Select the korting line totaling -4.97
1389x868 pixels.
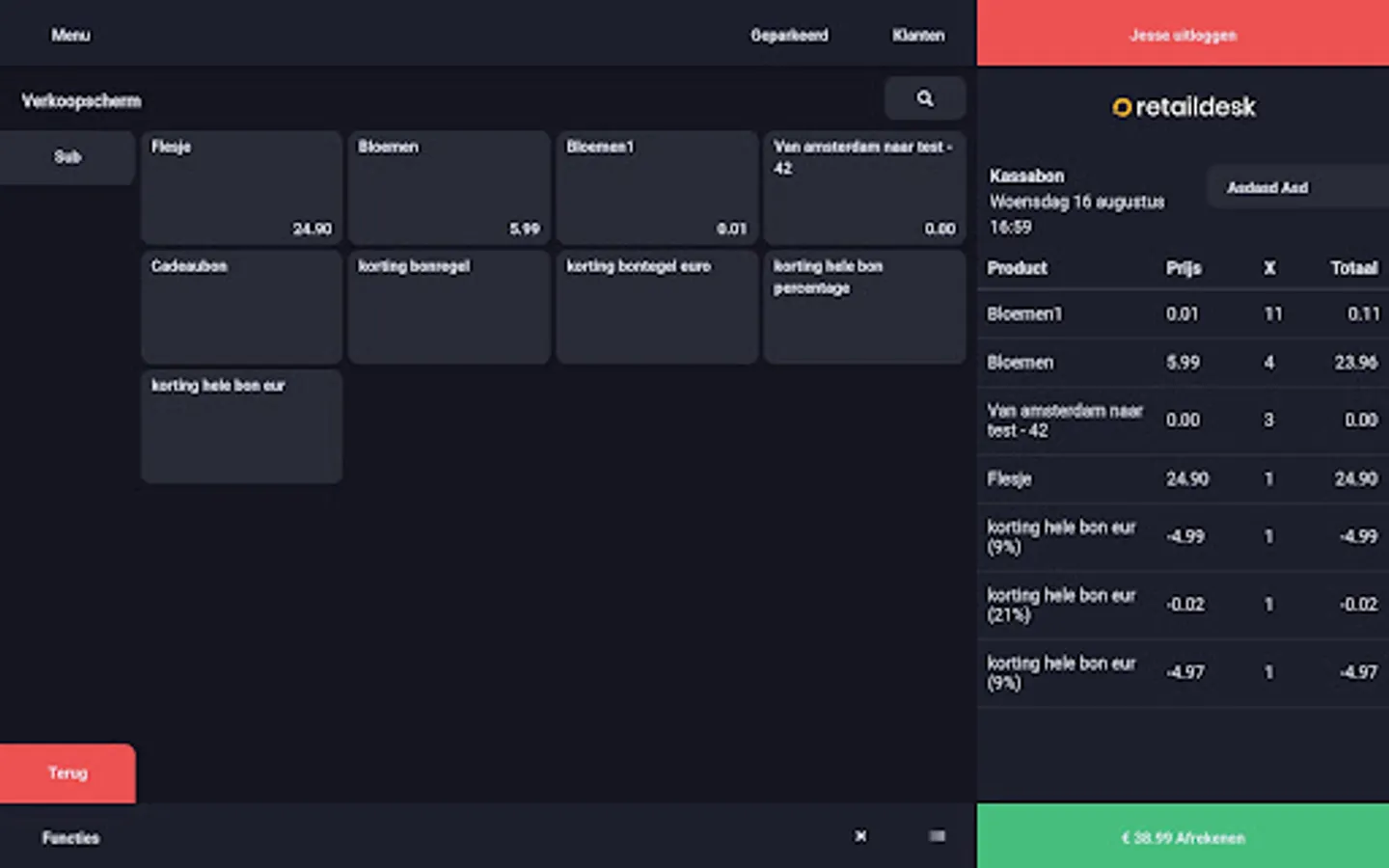1183,673
